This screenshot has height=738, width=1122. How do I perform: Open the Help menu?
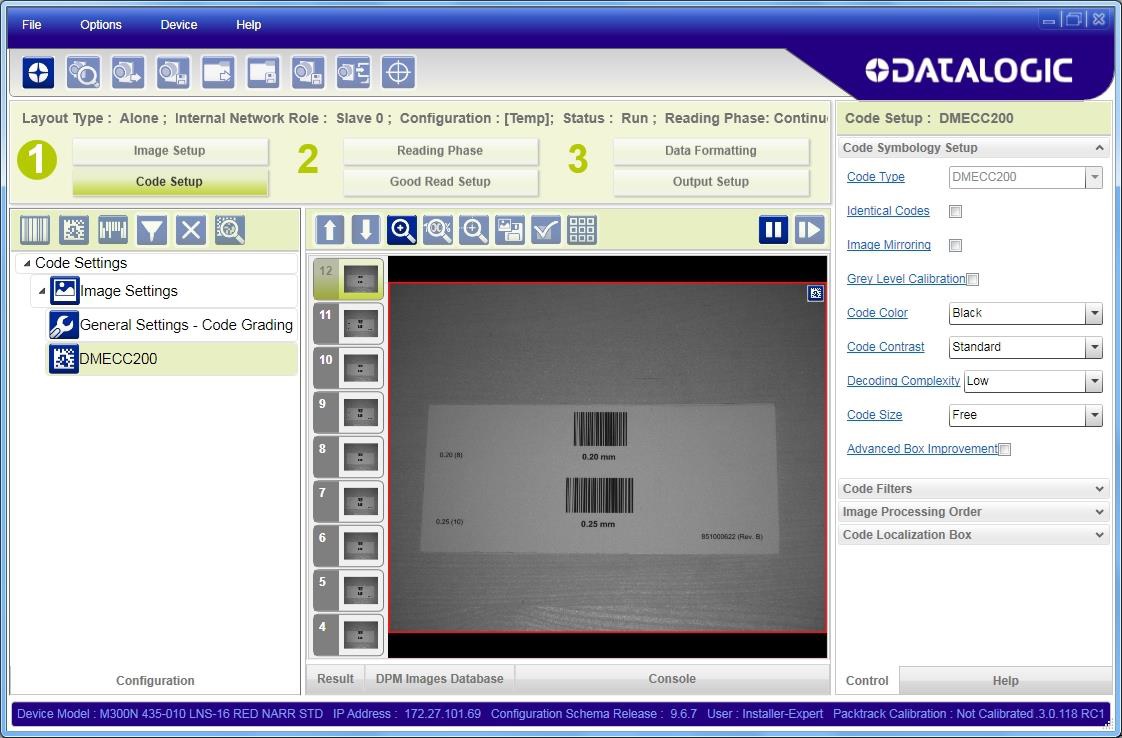pyautogui.click(x=248, y=25)
